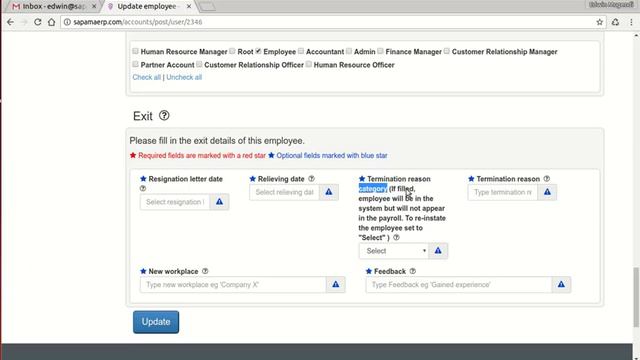This screenshot has width=640, height=360.
Task: Tick the Admin role checkbox
Action: pyautogui.click(x=349, y=51)
